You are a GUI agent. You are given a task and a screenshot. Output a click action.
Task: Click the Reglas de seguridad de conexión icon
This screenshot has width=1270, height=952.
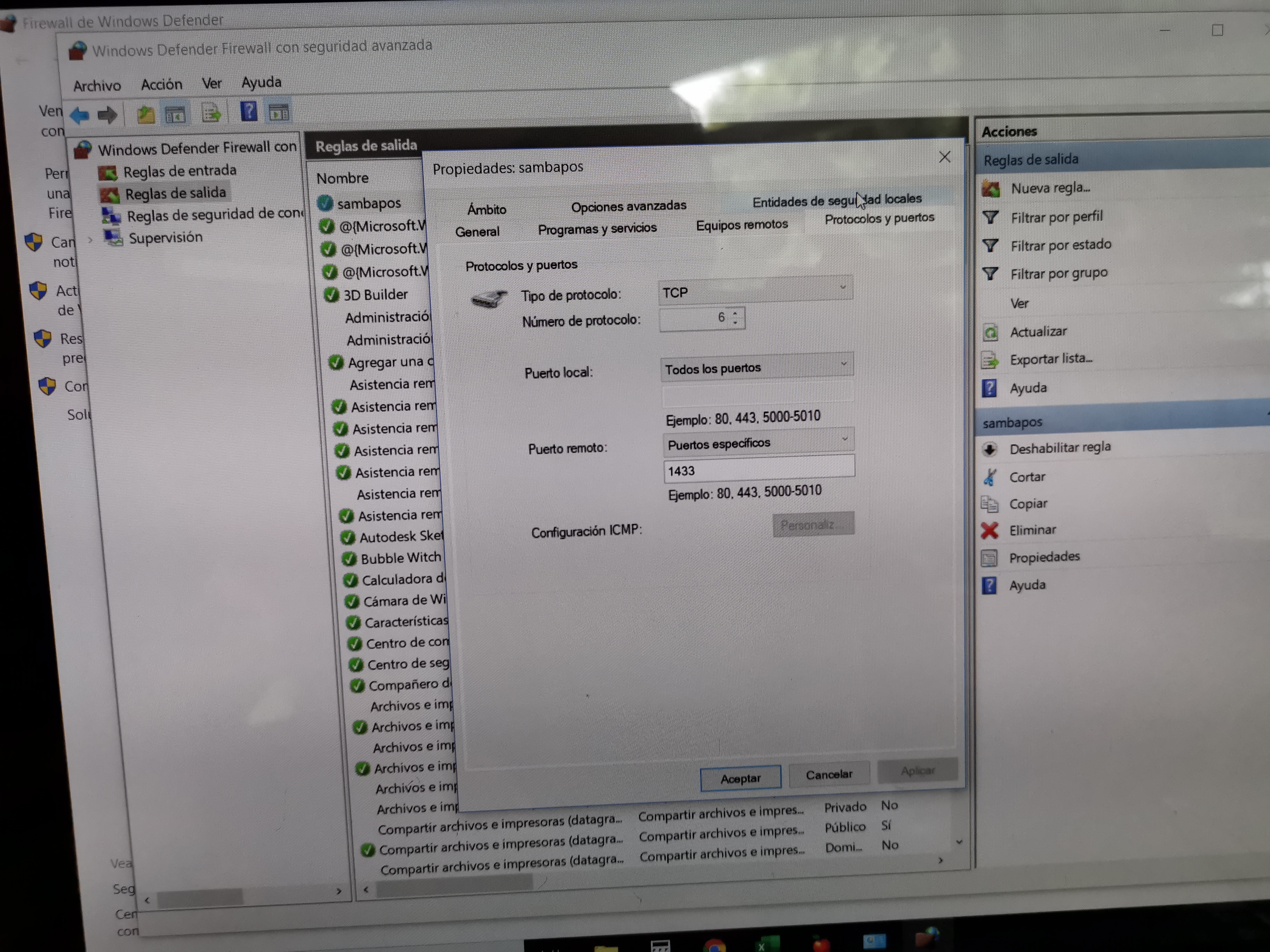(111, 216)
